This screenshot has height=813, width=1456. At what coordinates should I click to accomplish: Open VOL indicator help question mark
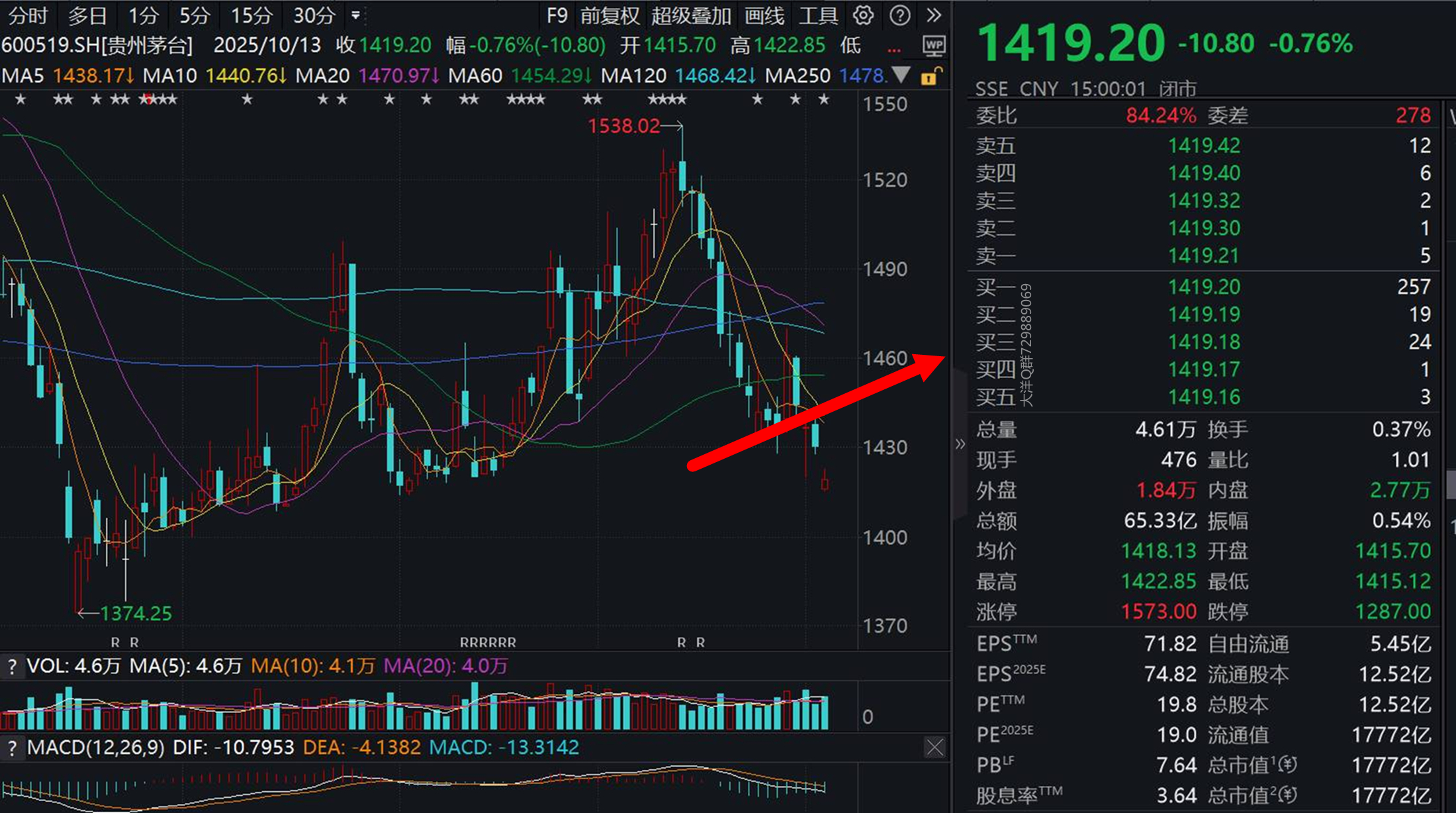[12, 666]
